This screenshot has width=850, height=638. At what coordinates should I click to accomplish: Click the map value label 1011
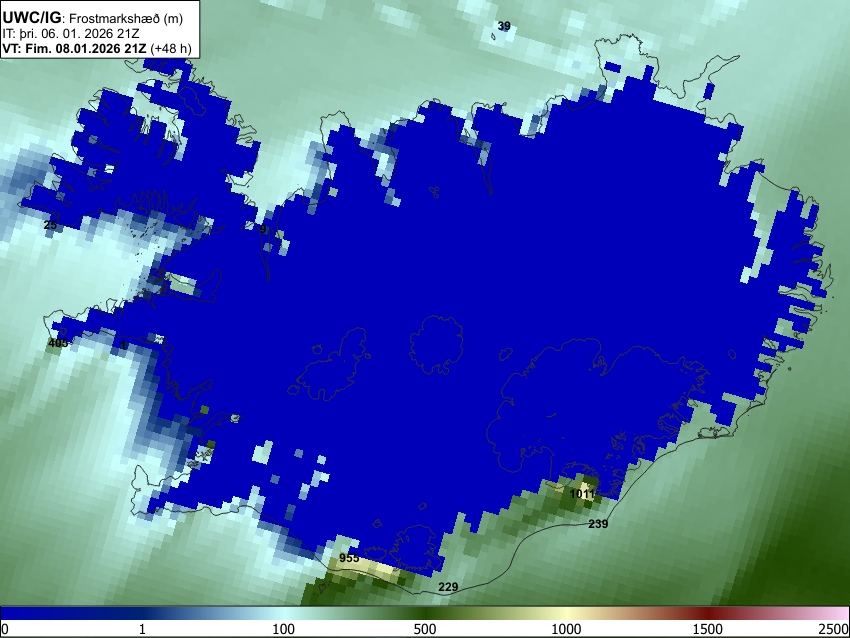coord(582,494)
